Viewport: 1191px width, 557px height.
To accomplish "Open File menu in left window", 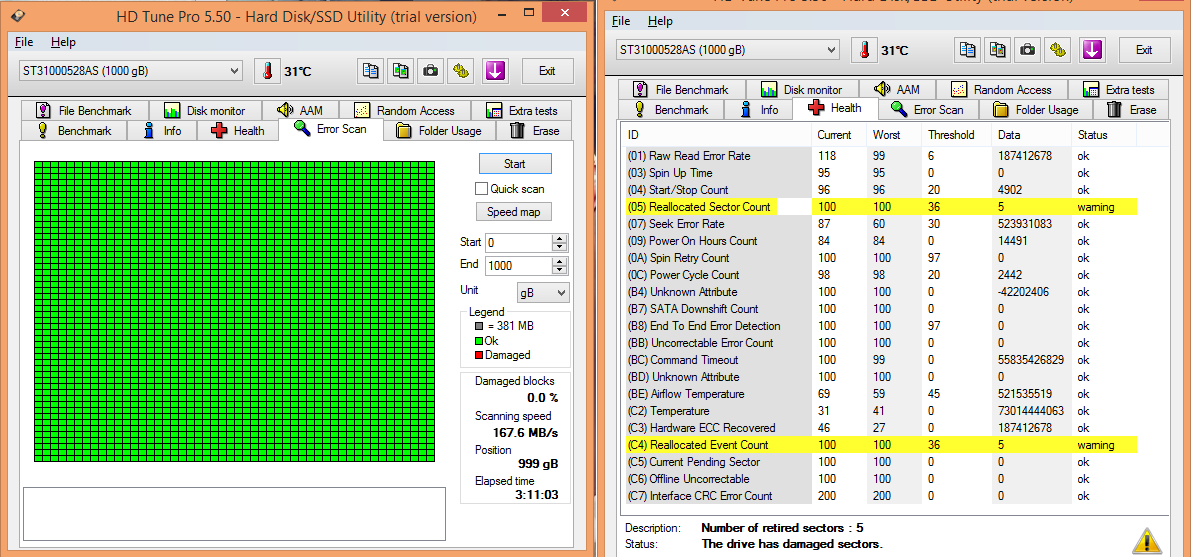I will tap(24, 42).
